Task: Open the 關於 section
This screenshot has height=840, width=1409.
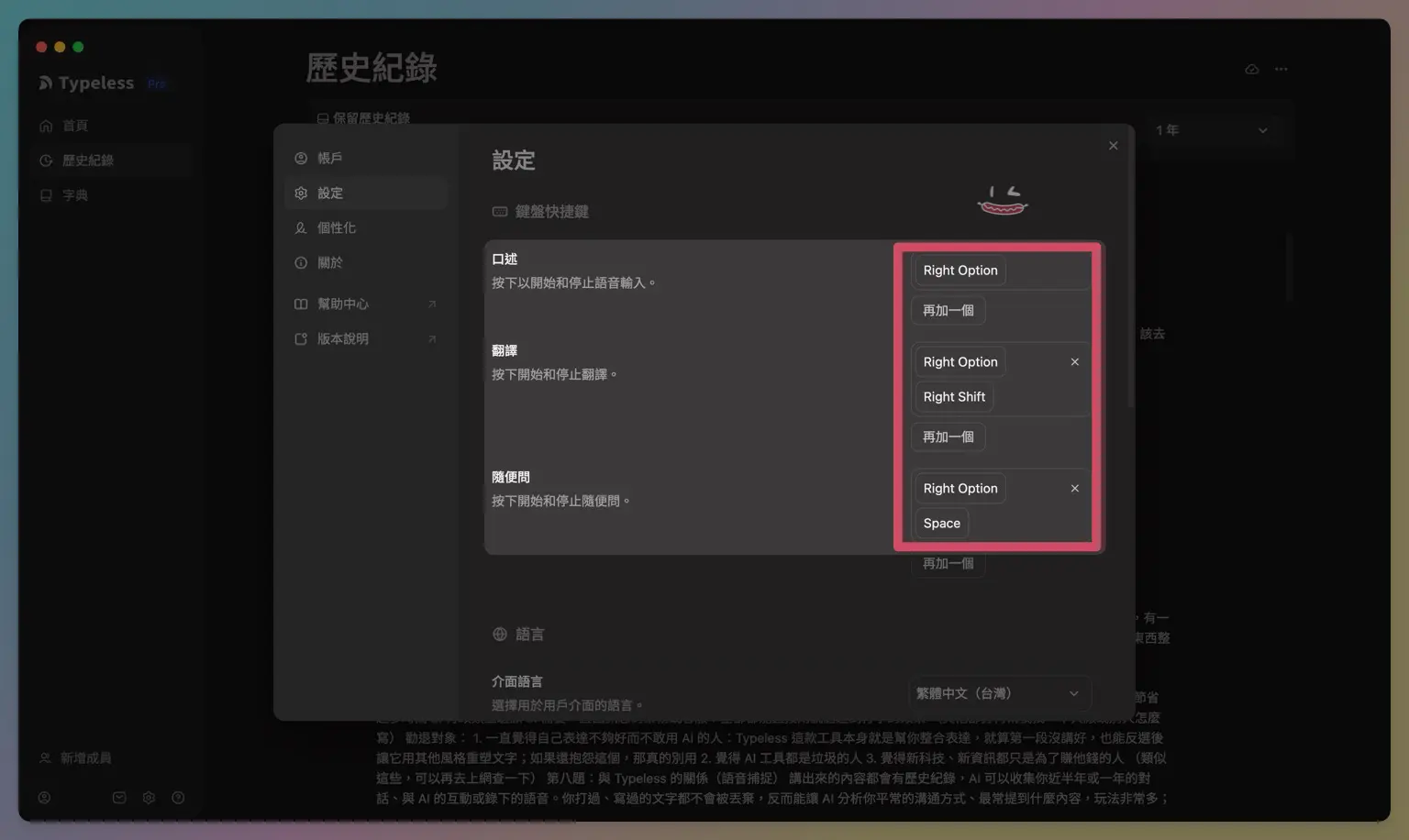Action: [365, 263]
